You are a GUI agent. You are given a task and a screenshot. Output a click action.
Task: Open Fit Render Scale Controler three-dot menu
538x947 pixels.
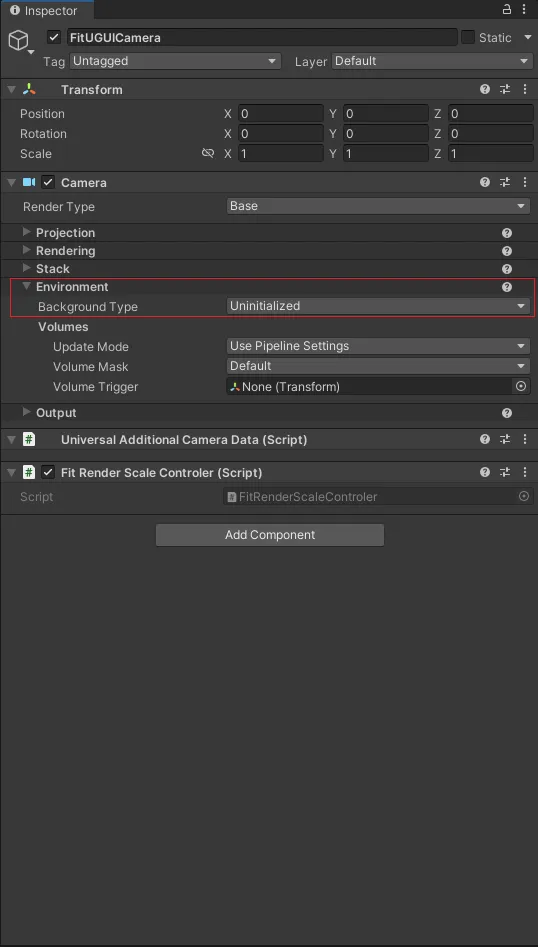point(524,472)
